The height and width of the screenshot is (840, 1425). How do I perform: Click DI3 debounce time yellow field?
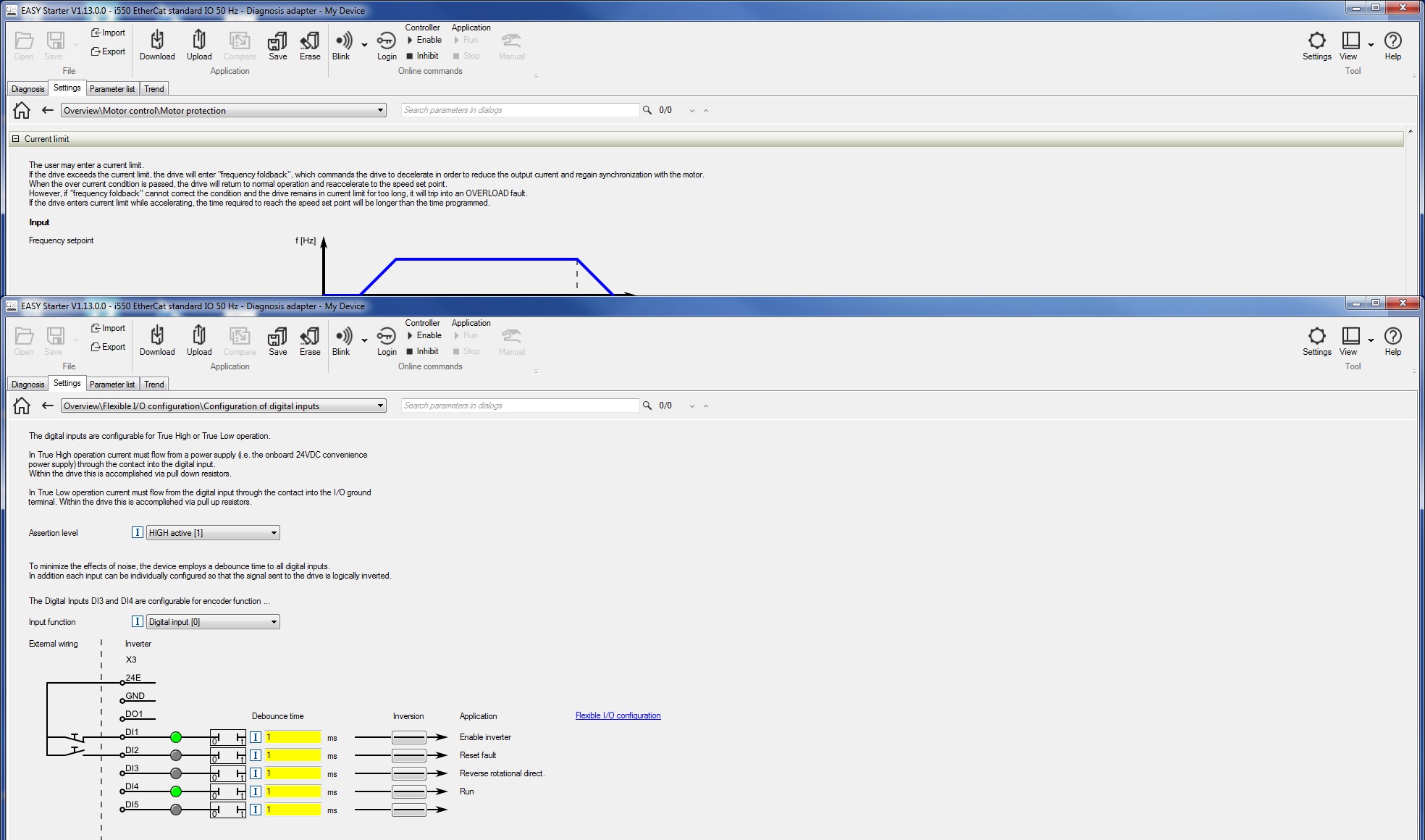point(293,773)
